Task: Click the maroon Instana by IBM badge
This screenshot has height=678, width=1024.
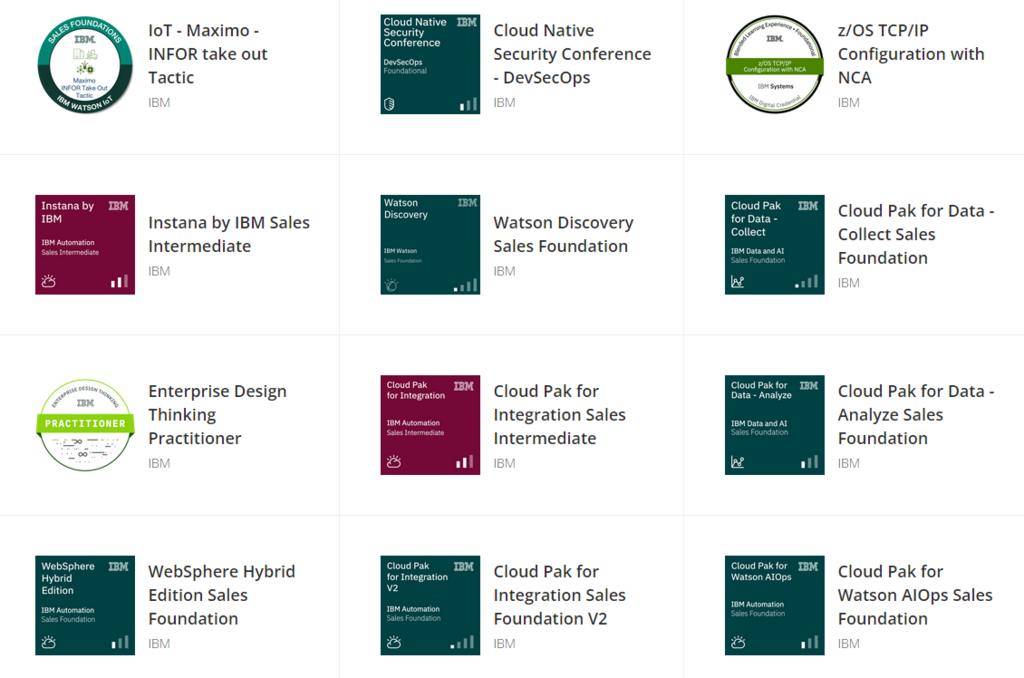Action: [85, 244]
